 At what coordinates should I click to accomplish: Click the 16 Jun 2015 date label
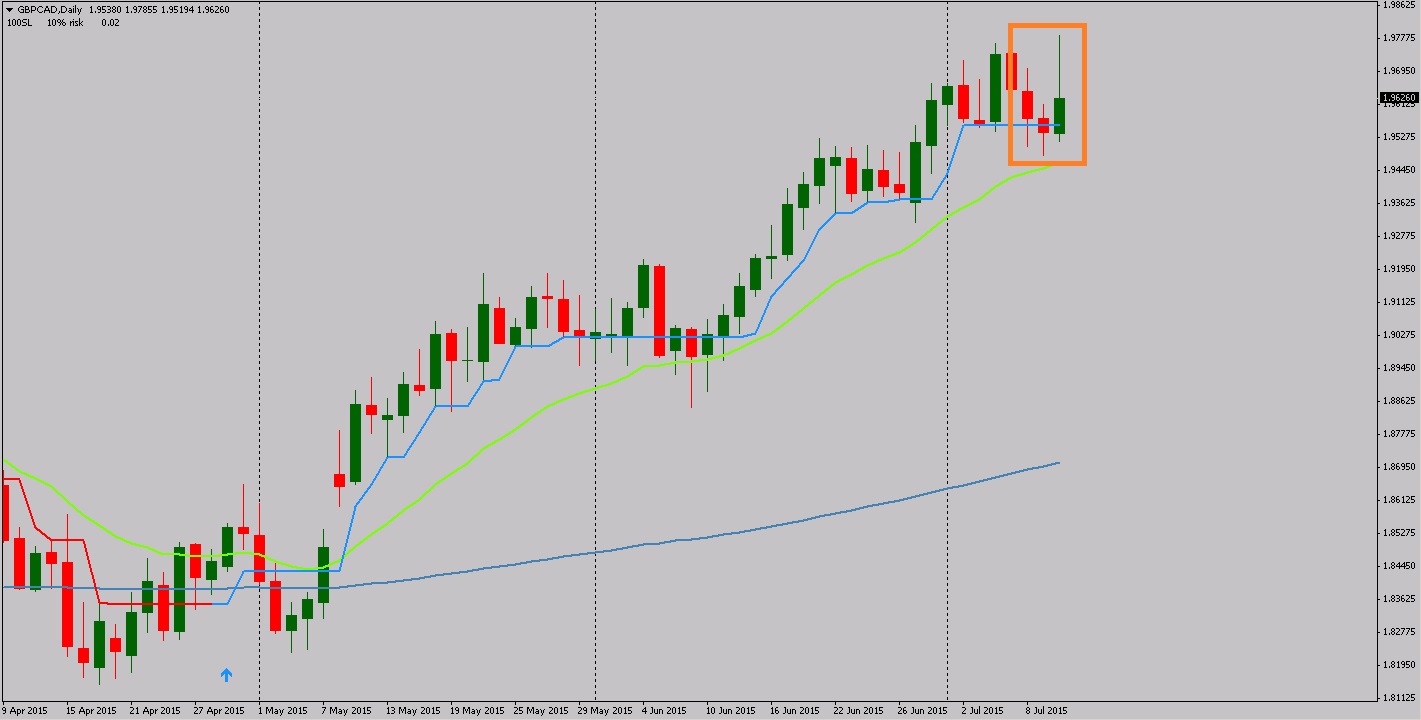[x=795, y=712]
